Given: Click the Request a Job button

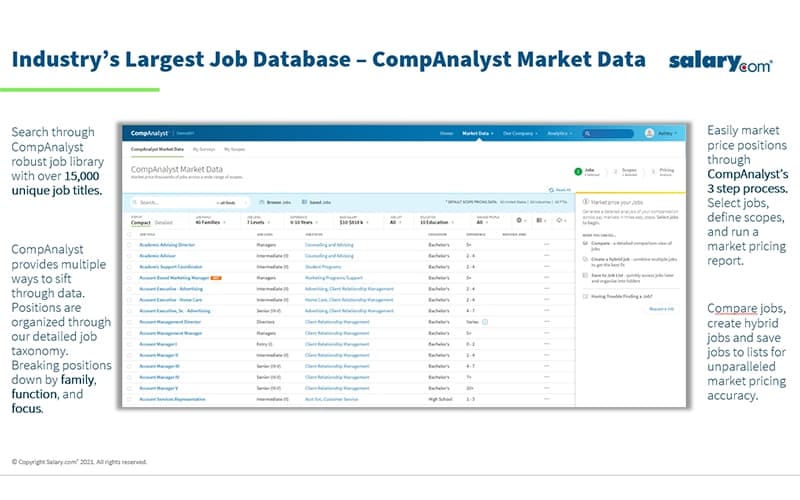Looking at the screenshot, I should pyautogui.click(x=661, y=309).
